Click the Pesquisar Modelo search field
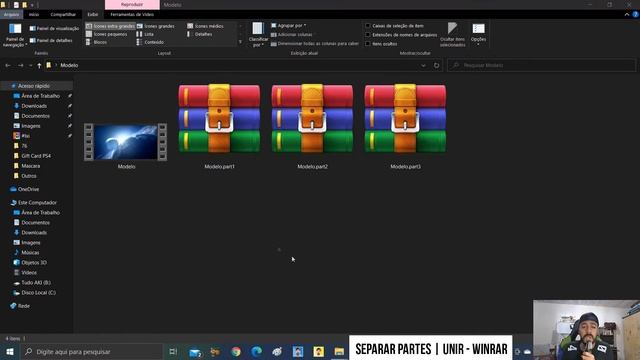The image size is (640, 360). [x=541, y=65]
